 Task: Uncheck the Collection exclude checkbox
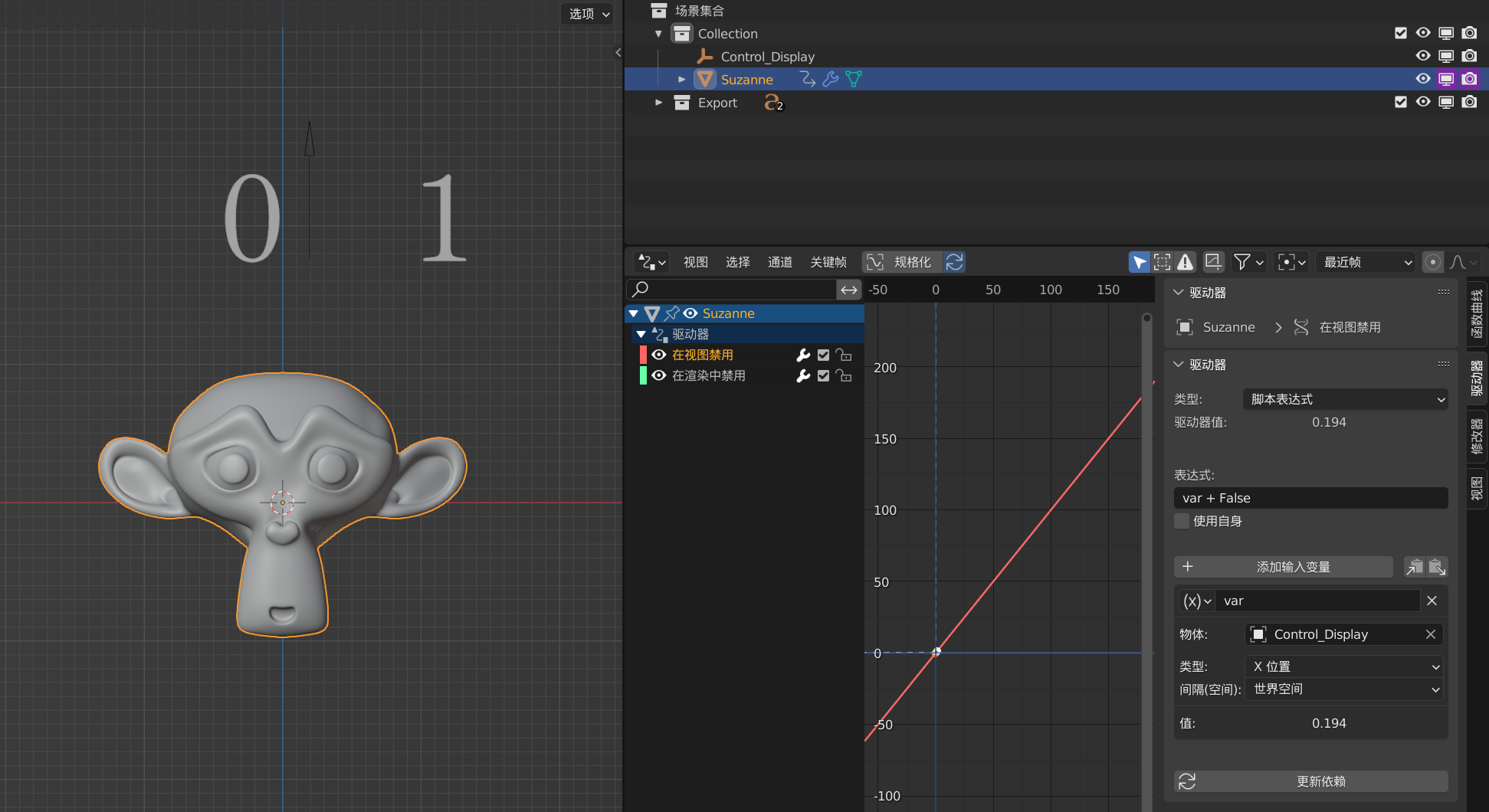pos(1400,33)
